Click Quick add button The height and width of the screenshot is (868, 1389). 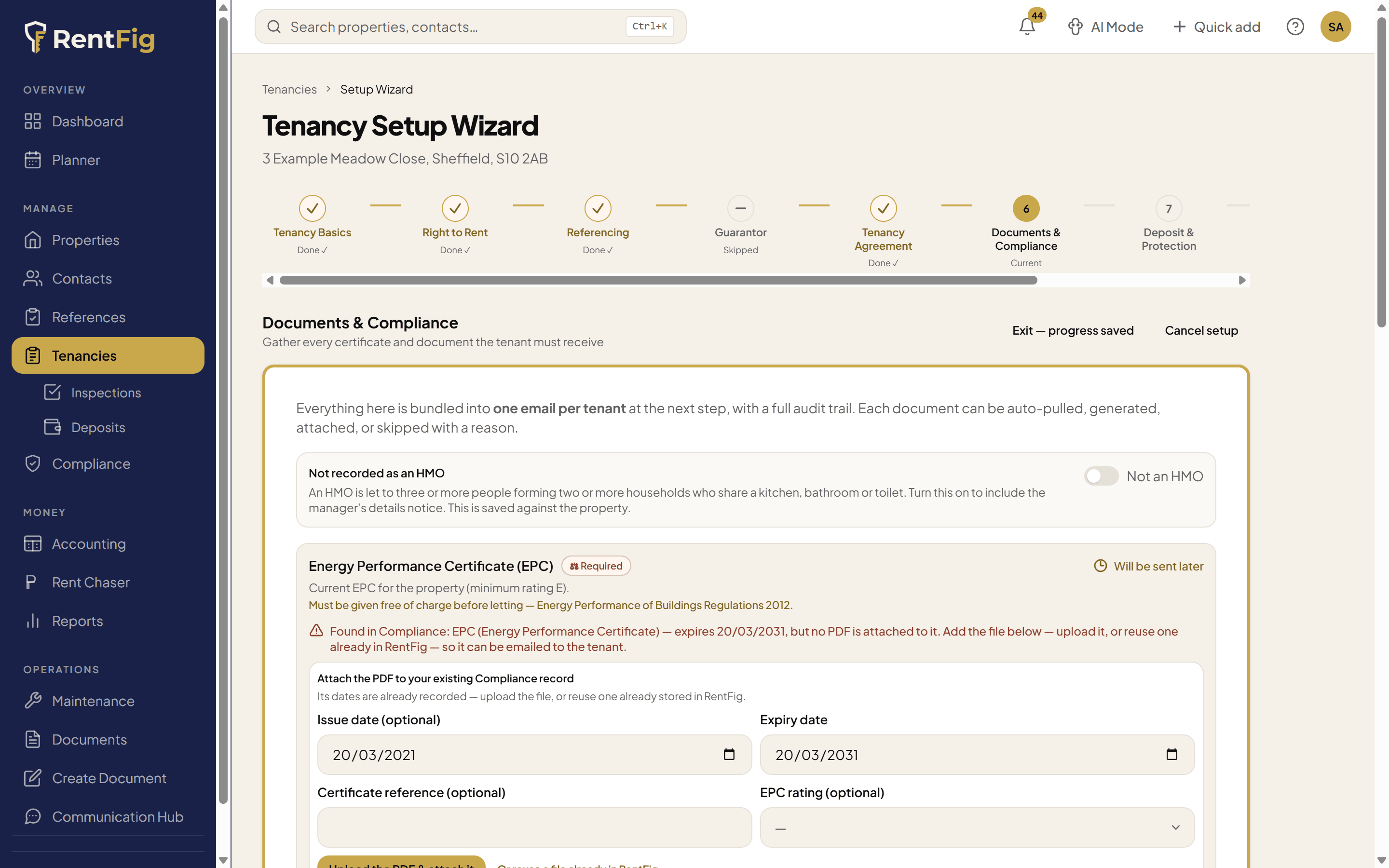tap(1216, 27)
